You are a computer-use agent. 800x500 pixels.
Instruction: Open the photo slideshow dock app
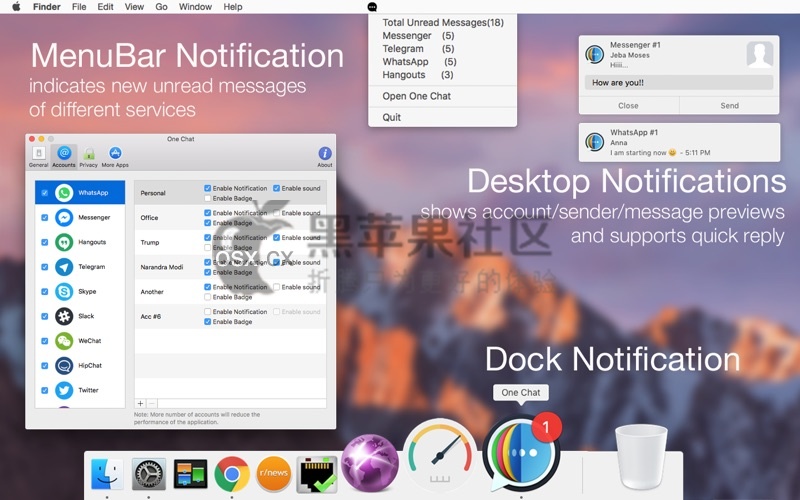[x=190, y=474]
